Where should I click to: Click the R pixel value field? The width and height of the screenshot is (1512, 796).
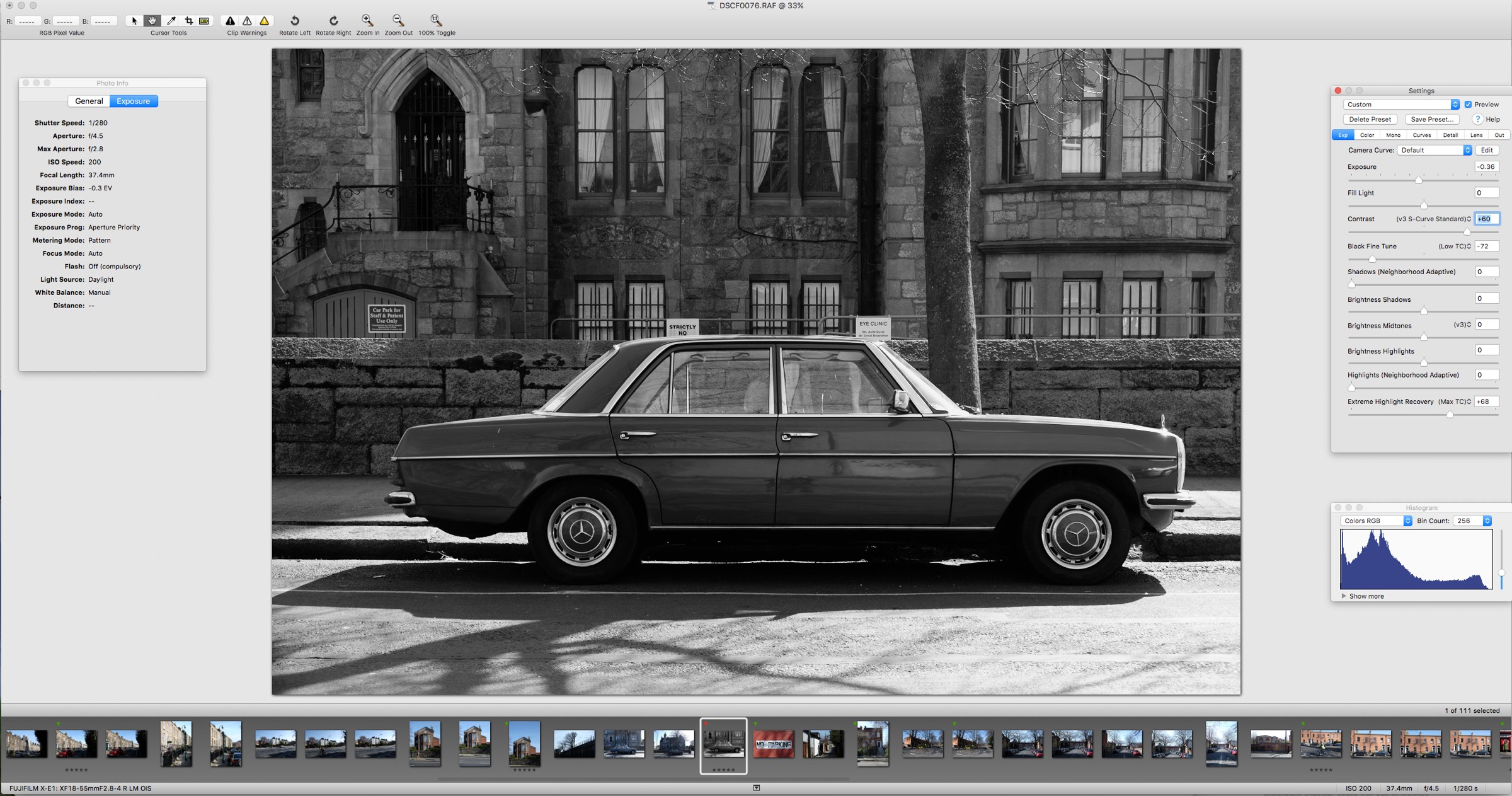point(27,21)
